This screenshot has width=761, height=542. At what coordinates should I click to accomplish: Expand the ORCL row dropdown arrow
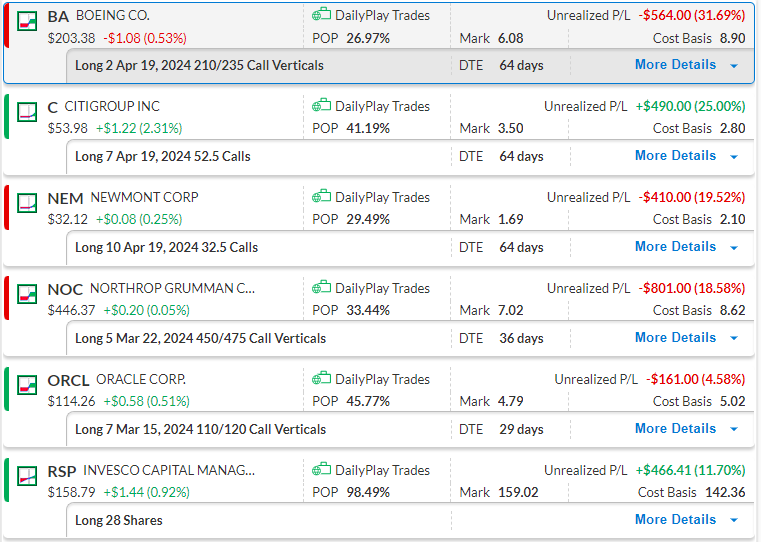pos(734,430)
